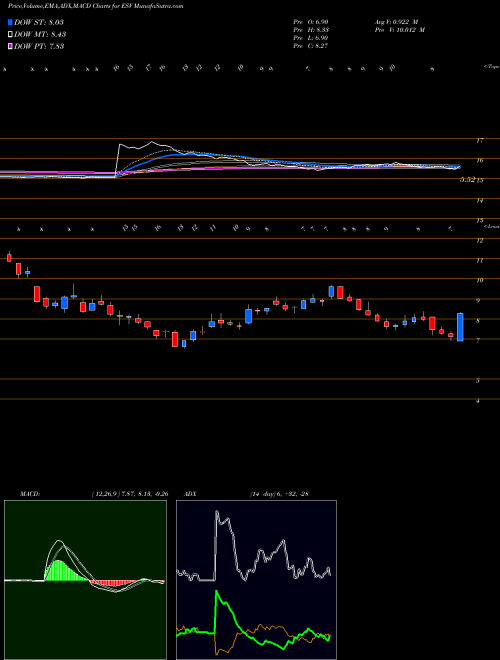Click the magenta DOW PT legend swatch
This screenshot has height=660, width=500.
tap(10, 46)
